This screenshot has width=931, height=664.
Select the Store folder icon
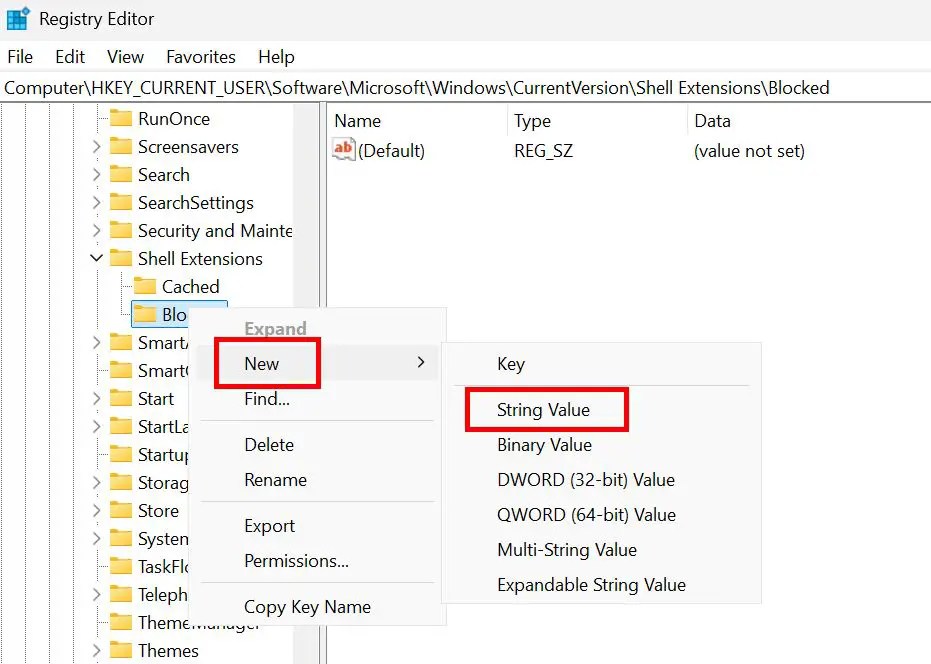(121, 511)
